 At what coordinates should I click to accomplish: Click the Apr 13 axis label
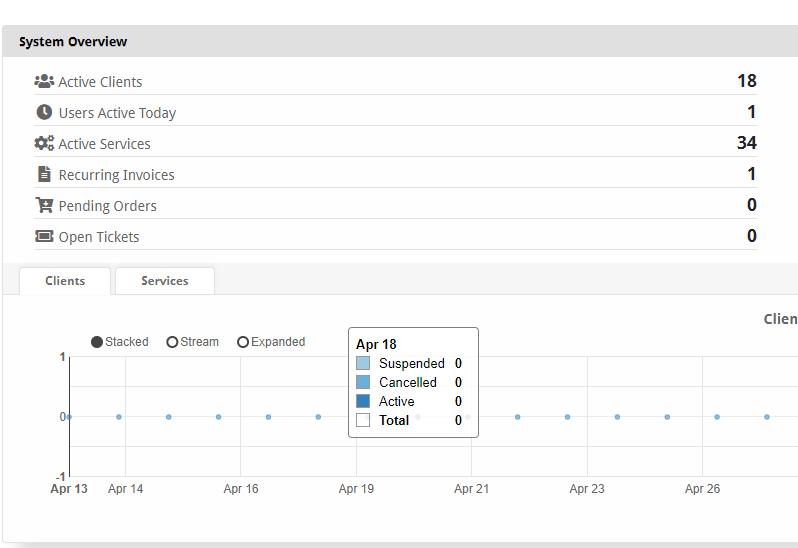point(69,489)
